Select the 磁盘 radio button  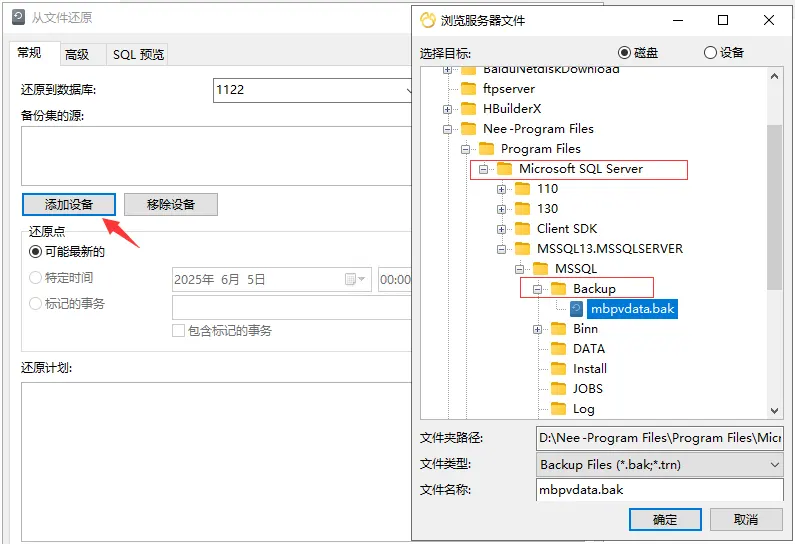[x=624, y=53]
